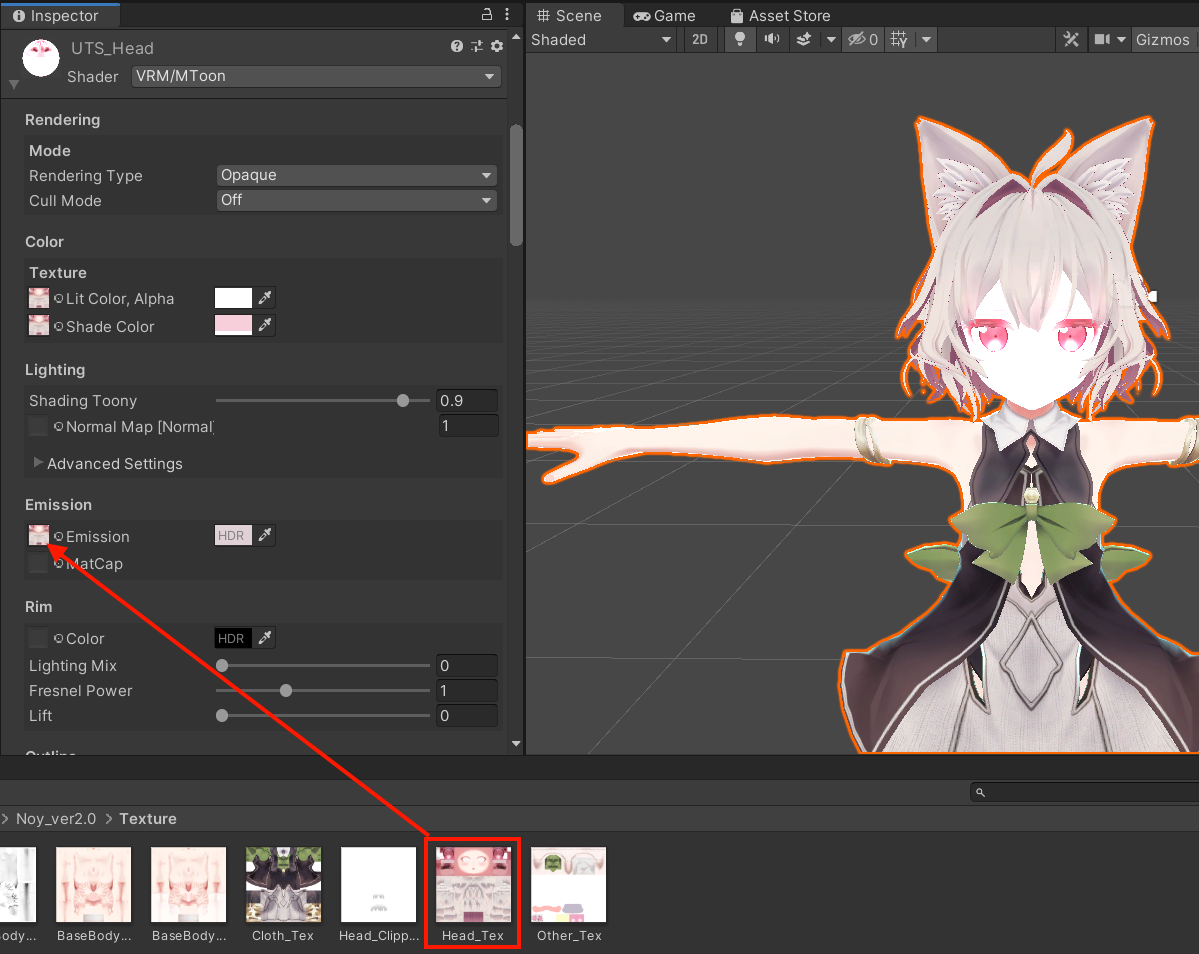Open Lit Color white swatch
1199x954 pixels.
click(233, 297)
